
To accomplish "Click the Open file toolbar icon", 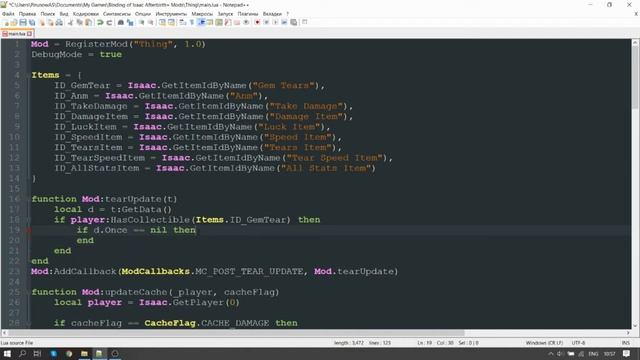I will click(x=14, y=22).
